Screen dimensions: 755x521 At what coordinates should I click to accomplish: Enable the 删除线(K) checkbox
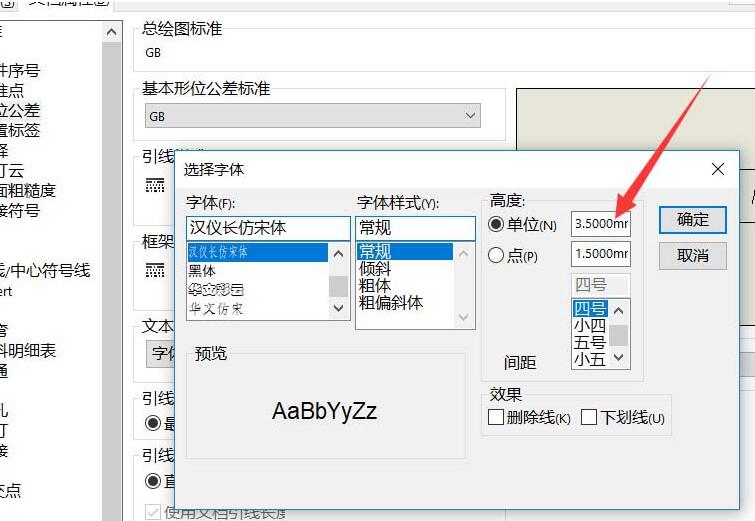tap(495, 417)
